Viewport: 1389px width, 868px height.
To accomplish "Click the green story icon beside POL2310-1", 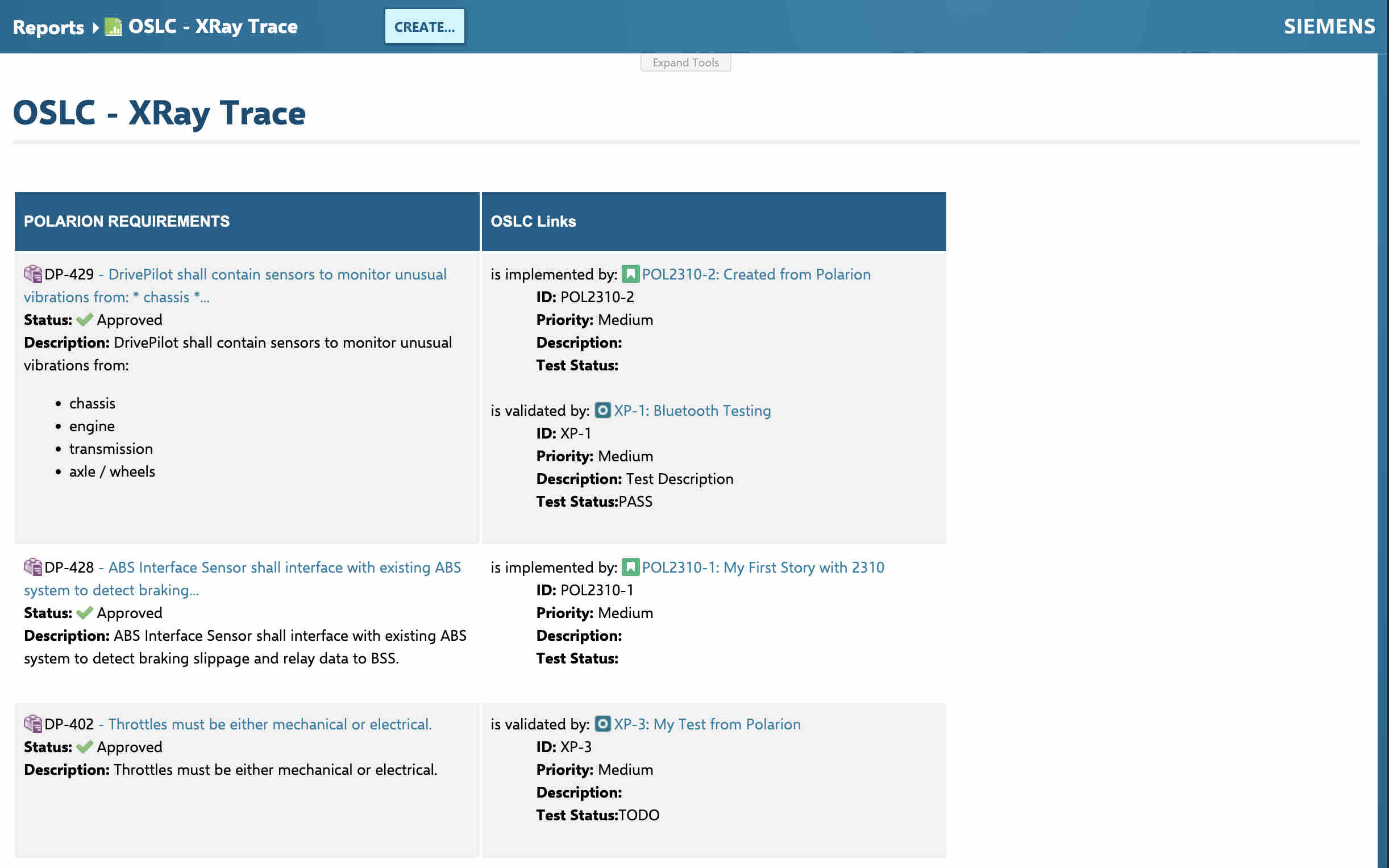I will (x=630, y=566).
